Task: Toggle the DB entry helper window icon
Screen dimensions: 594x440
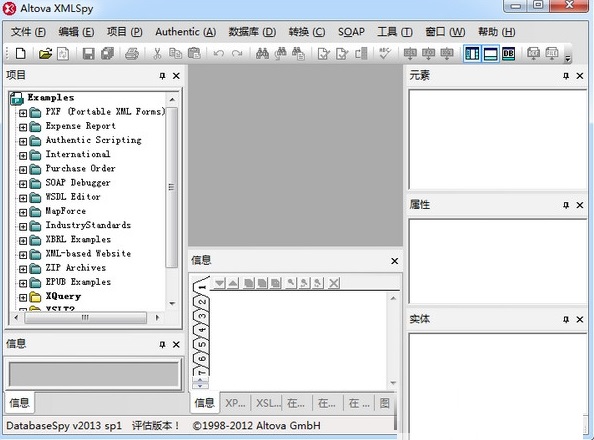Action: pos(508,53)
